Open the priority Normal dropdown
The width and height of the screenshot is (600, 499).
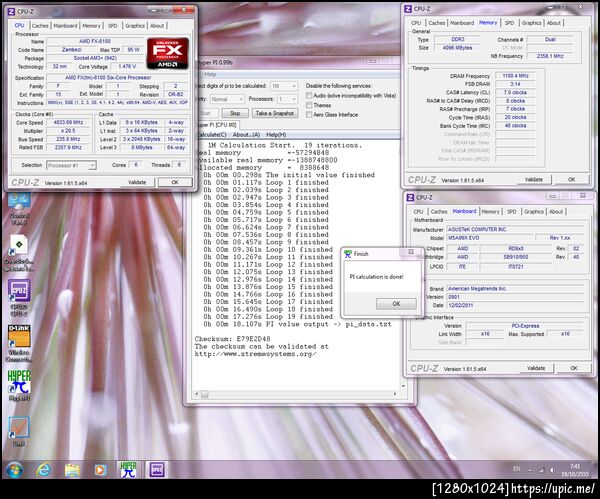227,99
